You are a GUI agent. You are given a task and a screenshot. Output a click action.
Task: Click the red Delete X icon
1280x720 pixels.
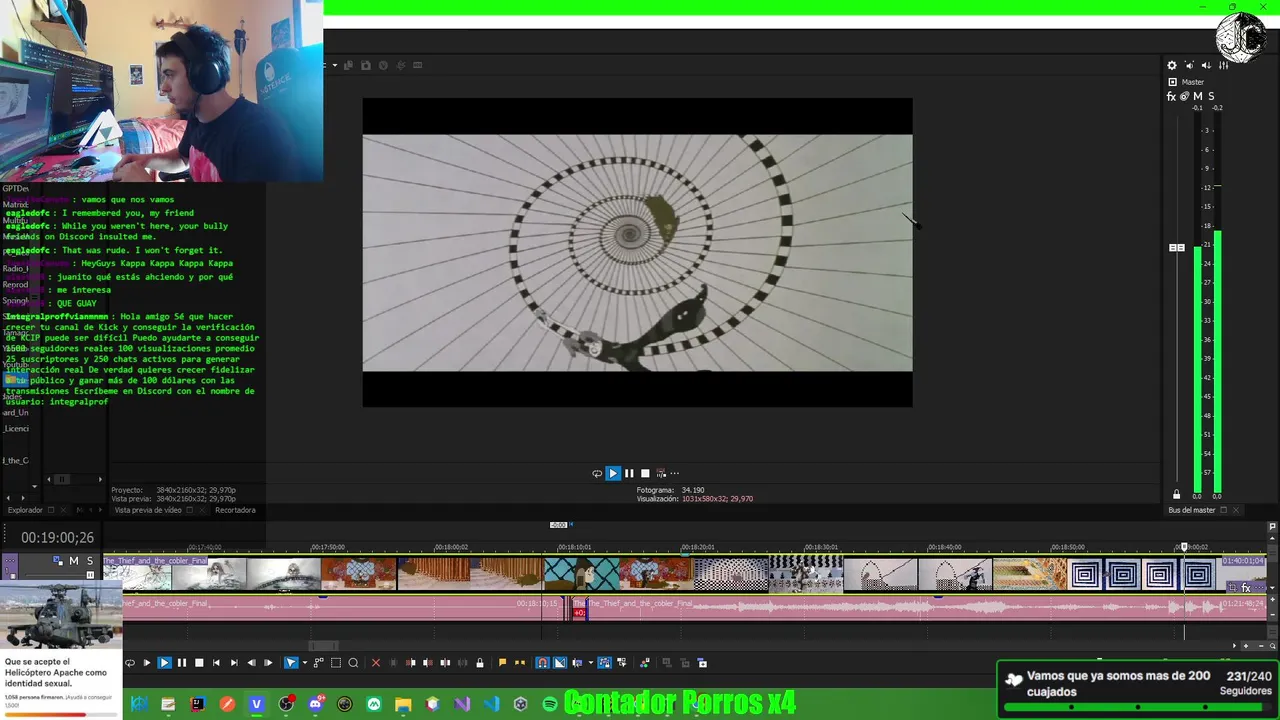pyautogui.click(x=376, y=662)
